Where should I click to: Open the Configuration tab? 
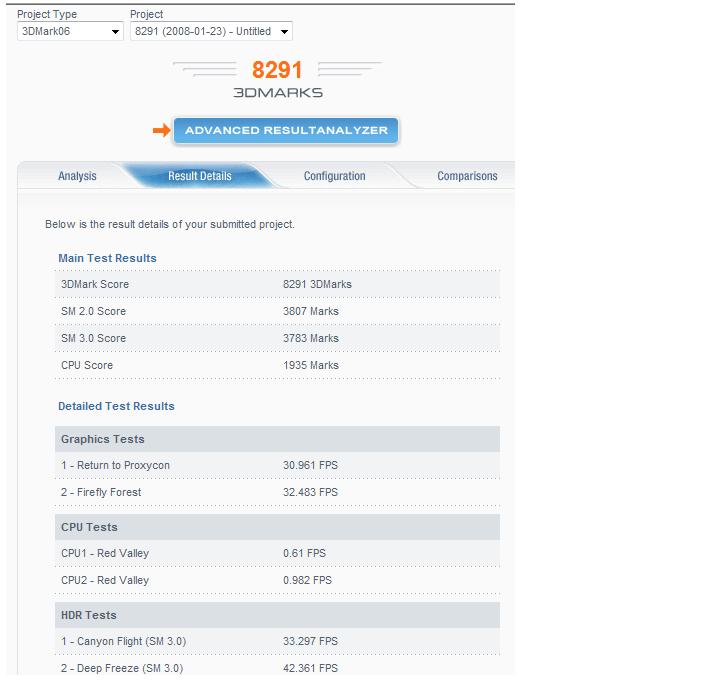pyautogui.click(x=334, y=176)
